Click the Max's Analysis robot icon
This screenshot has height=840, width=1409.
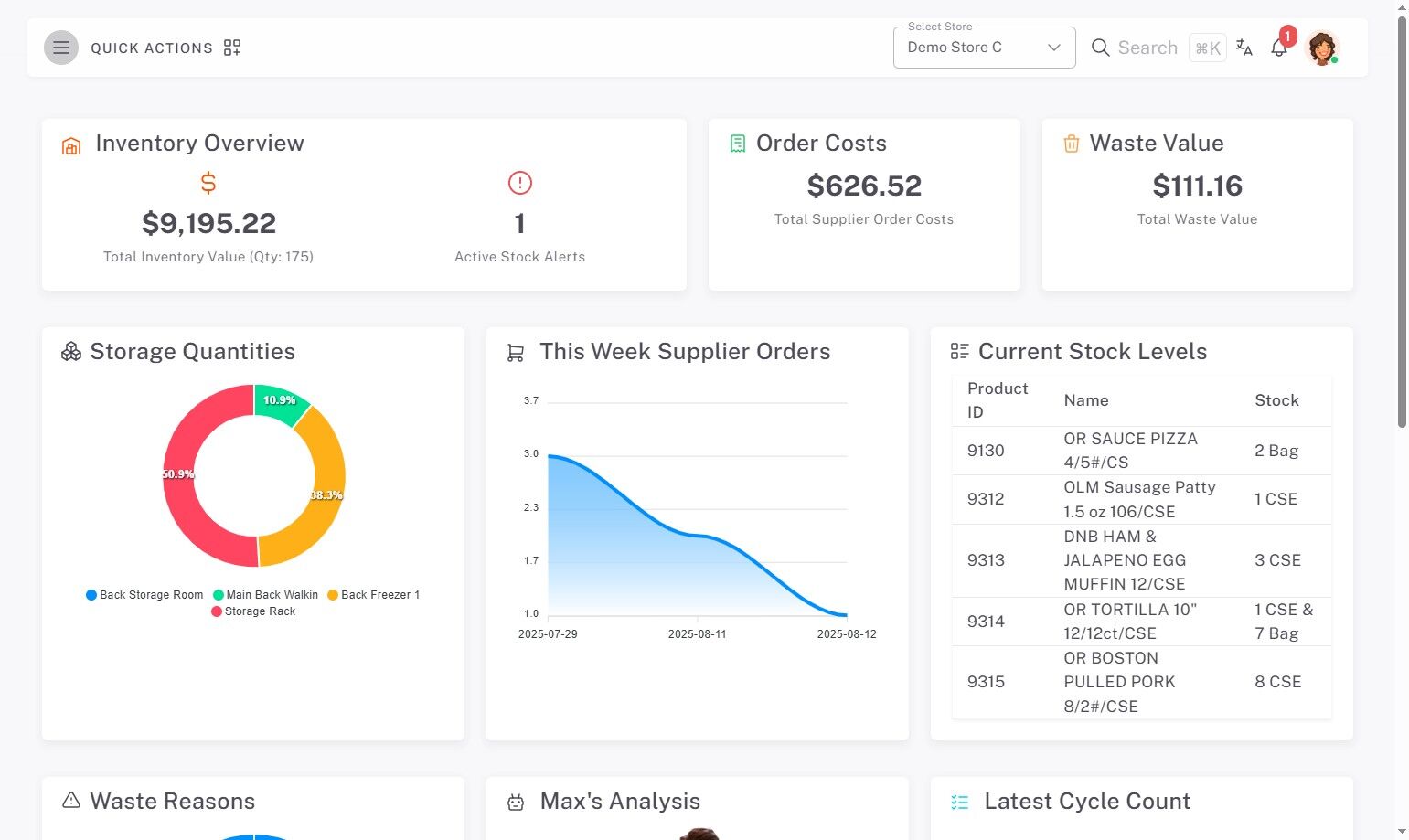pyautogui.click(x=516, y=803)
